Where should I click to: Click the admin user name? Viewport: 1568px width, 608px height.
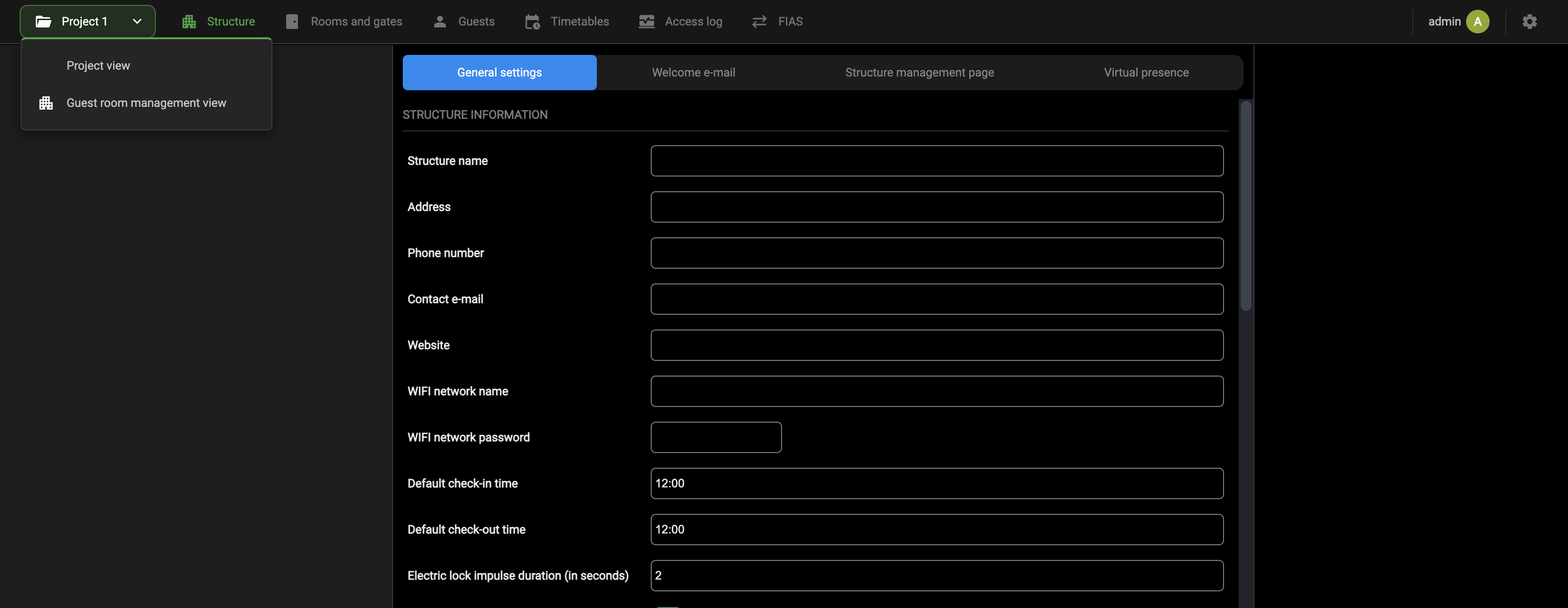pos(1444,21)
